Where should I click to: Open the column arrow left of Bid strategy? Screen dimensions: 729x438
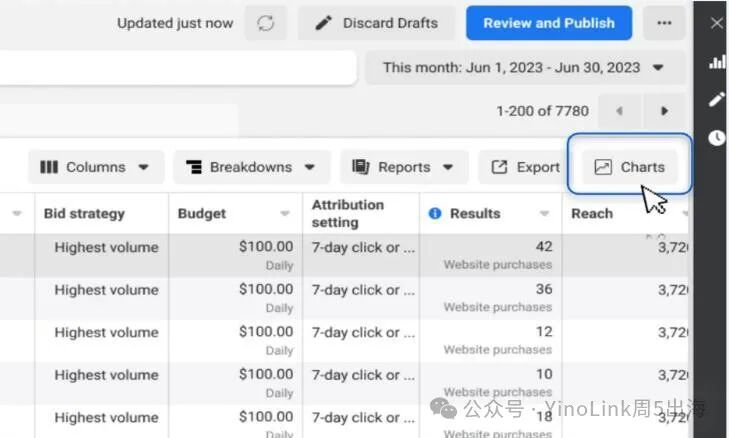17,213
